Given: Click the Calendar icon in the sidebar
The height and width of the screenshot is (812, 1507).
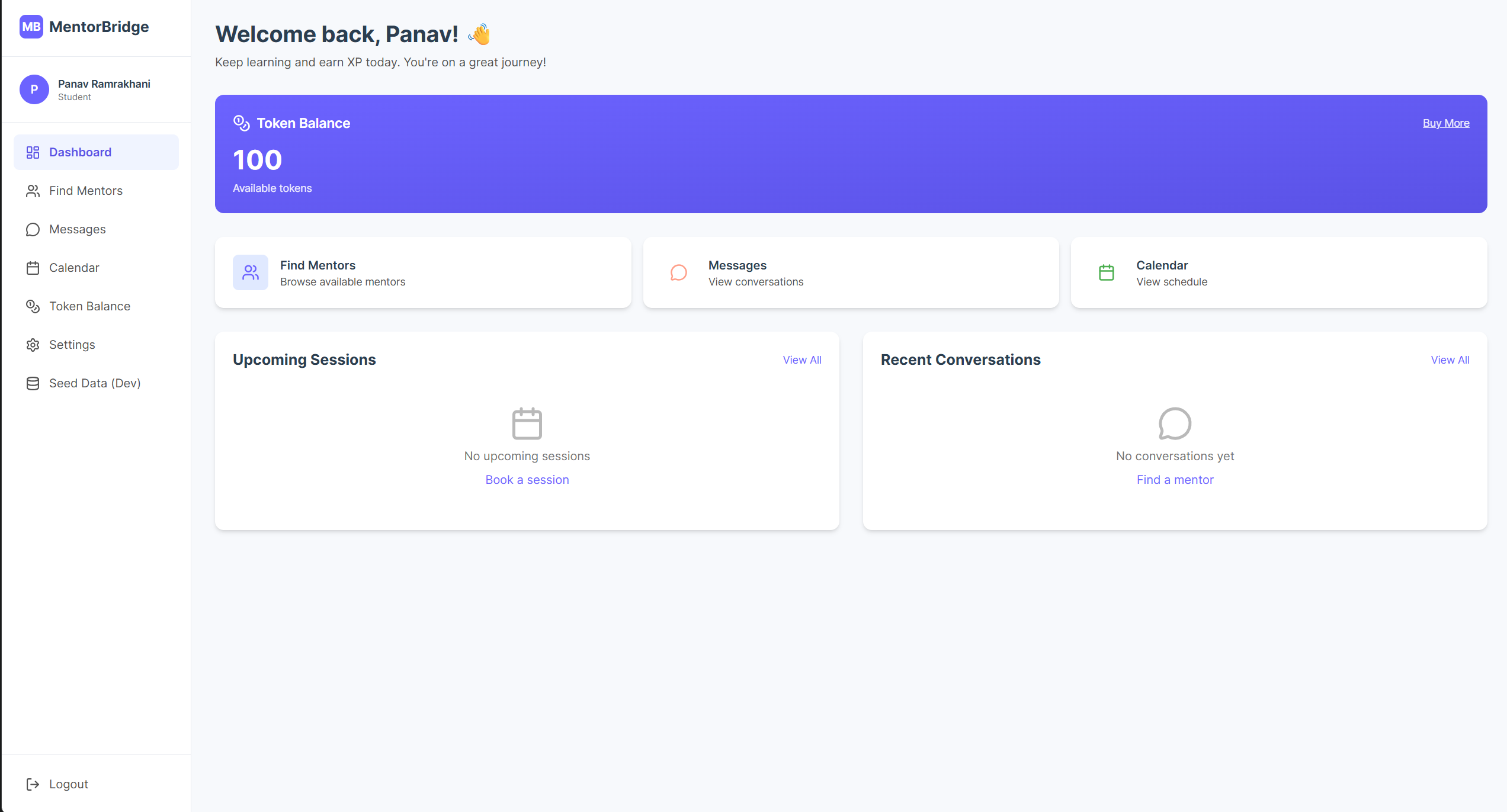Looking at the screenshot, I should [33, 268].
